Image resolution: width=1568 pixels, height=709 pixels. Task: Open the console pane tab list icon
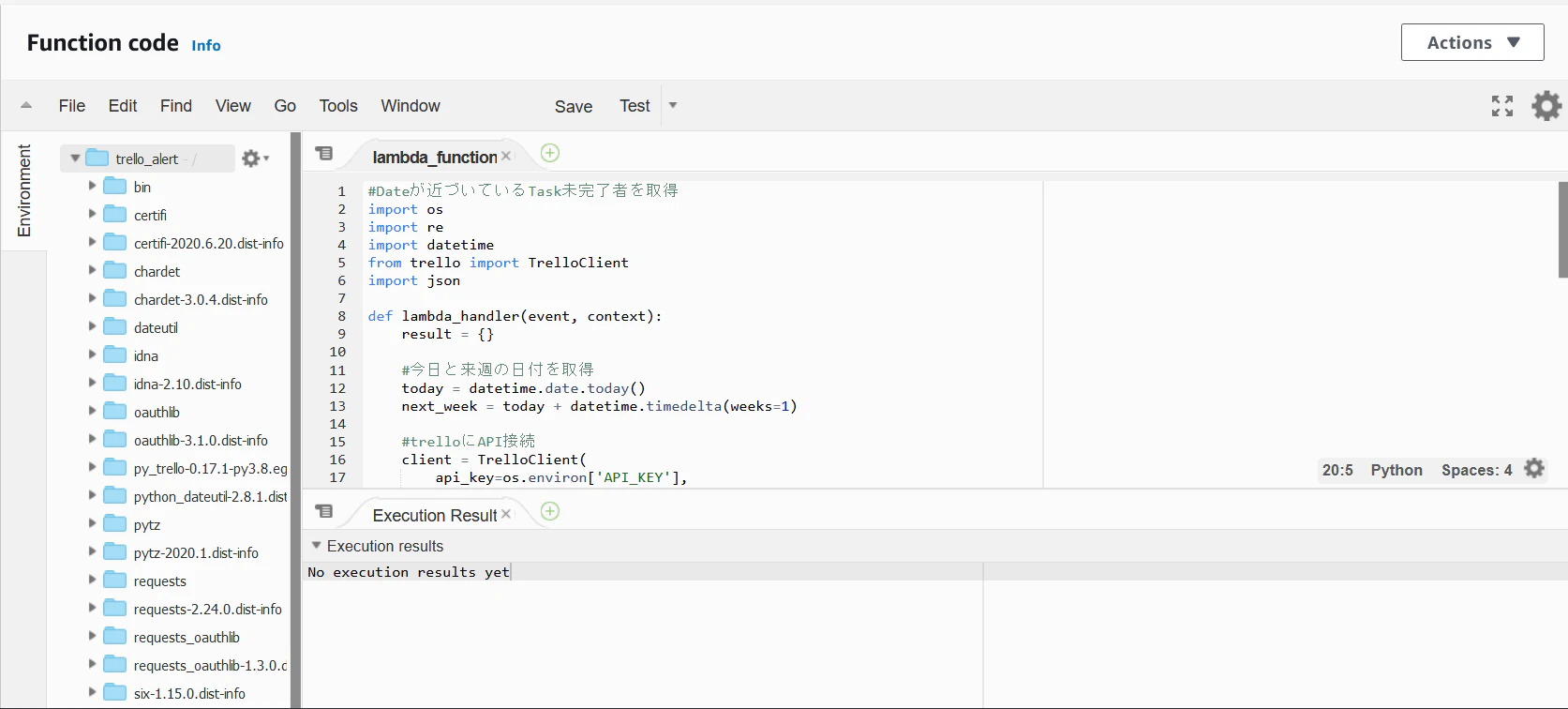point(324,511)
